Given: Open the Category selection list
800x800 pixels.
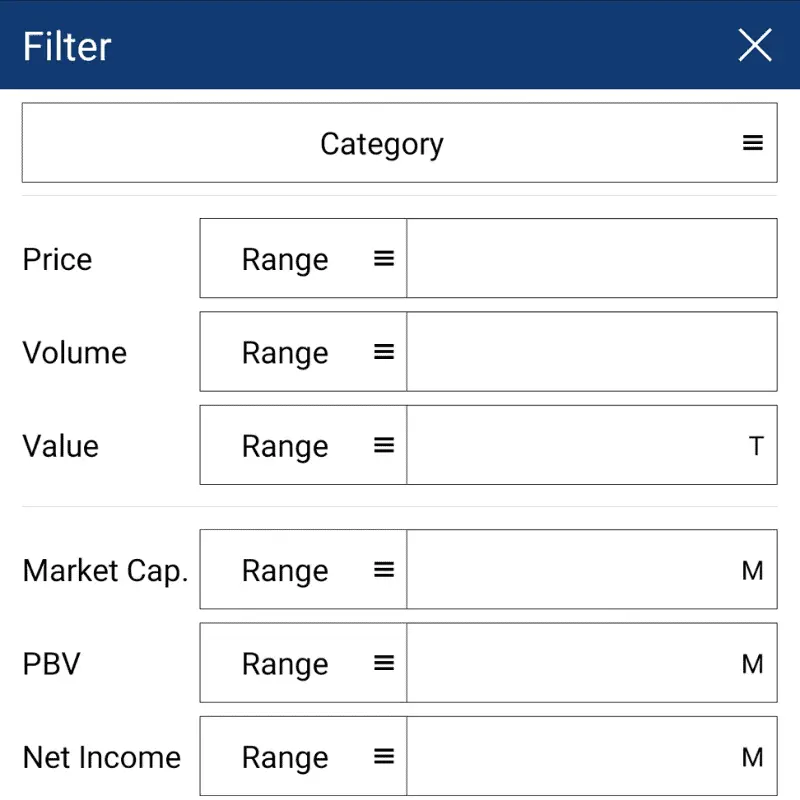Looking at the screenshot, I should coord(399,142).
